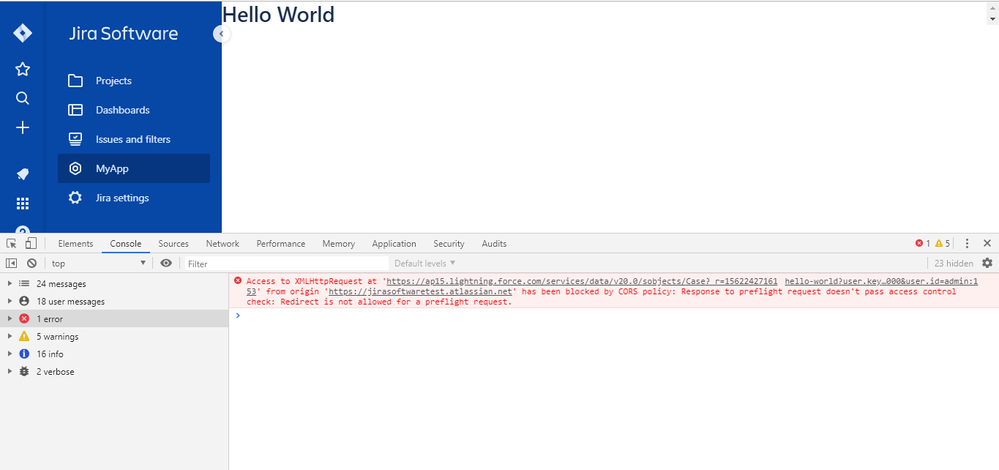
Task: Expand the 16 info group
Action: (x=10, y=353)
